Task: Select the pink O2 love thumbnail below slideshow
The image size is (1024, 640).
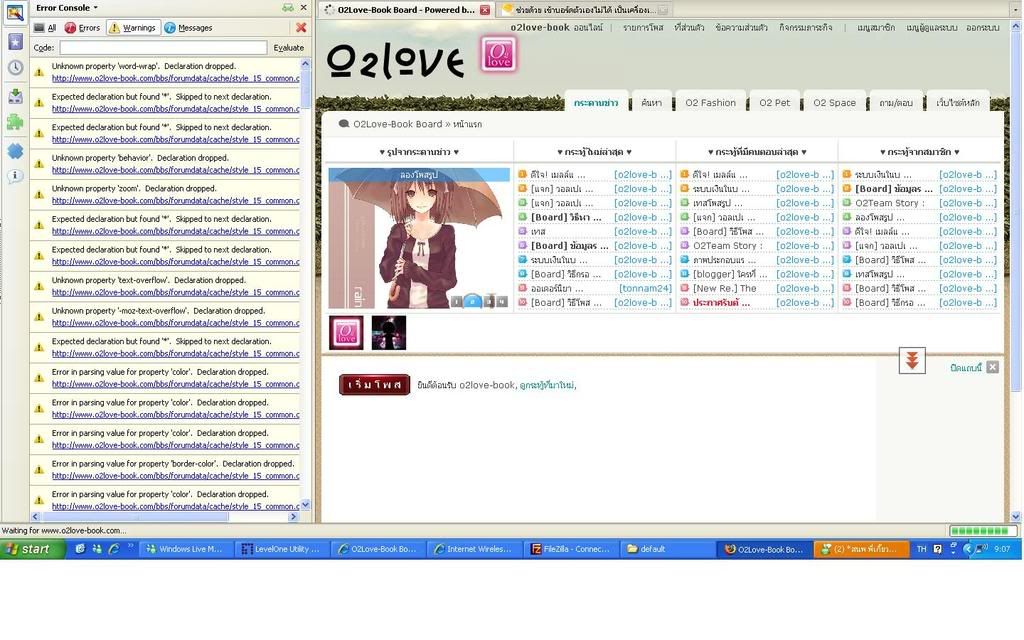Action: pos(346,332)
